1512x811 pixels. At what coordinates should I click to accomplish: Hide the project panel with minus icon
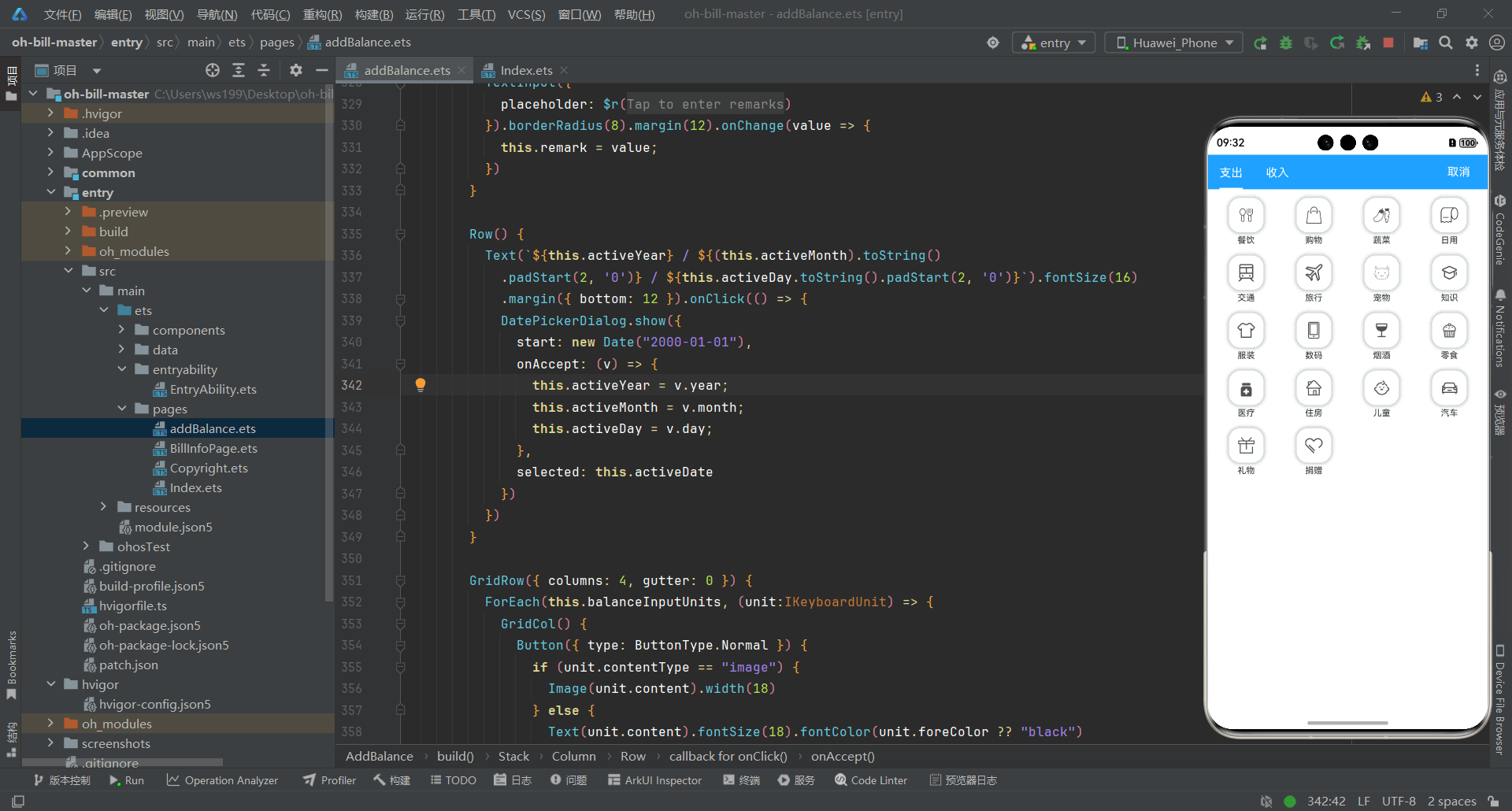point(321,70)
